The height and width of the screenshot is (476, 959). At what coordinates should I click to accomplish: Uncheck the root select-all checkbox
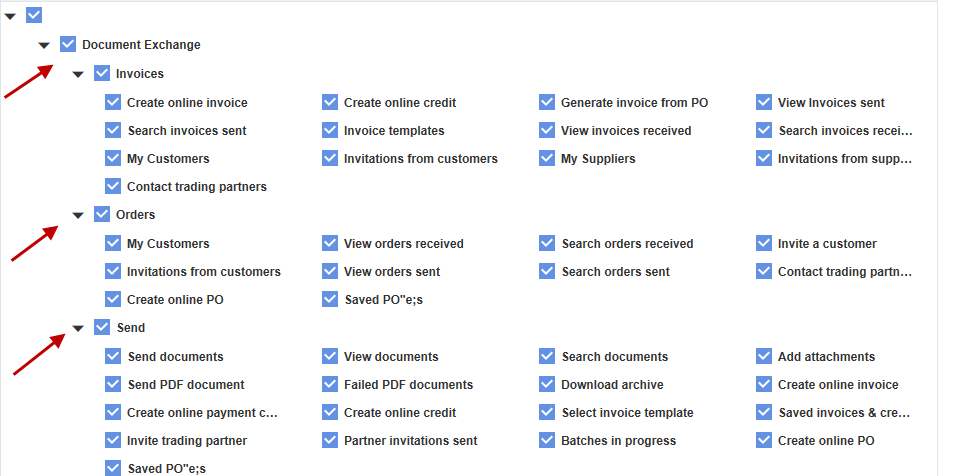click(x=34, y=15)
